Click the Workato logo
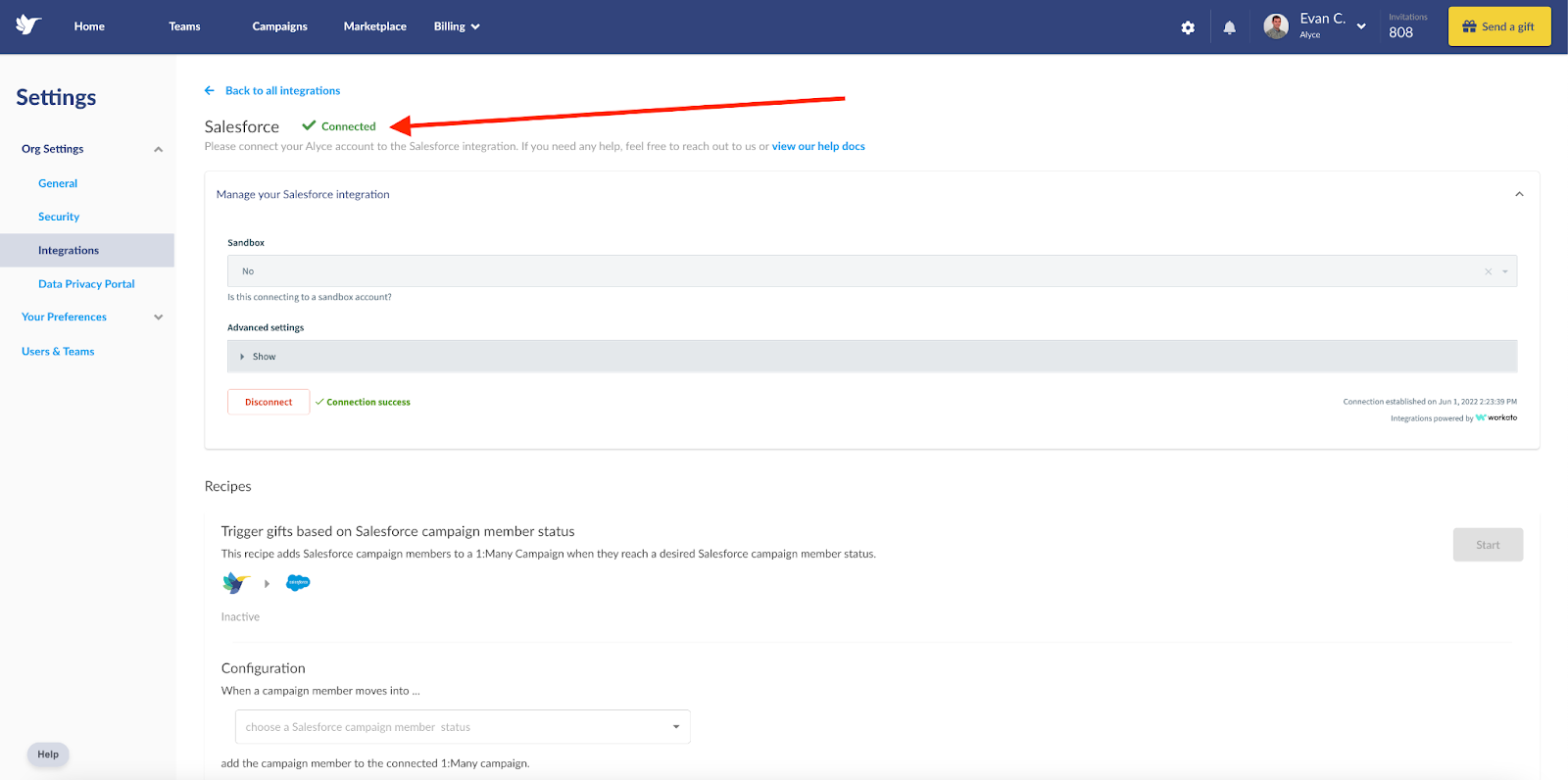This screenshot has width=1568, height=780. point(1496,417)
